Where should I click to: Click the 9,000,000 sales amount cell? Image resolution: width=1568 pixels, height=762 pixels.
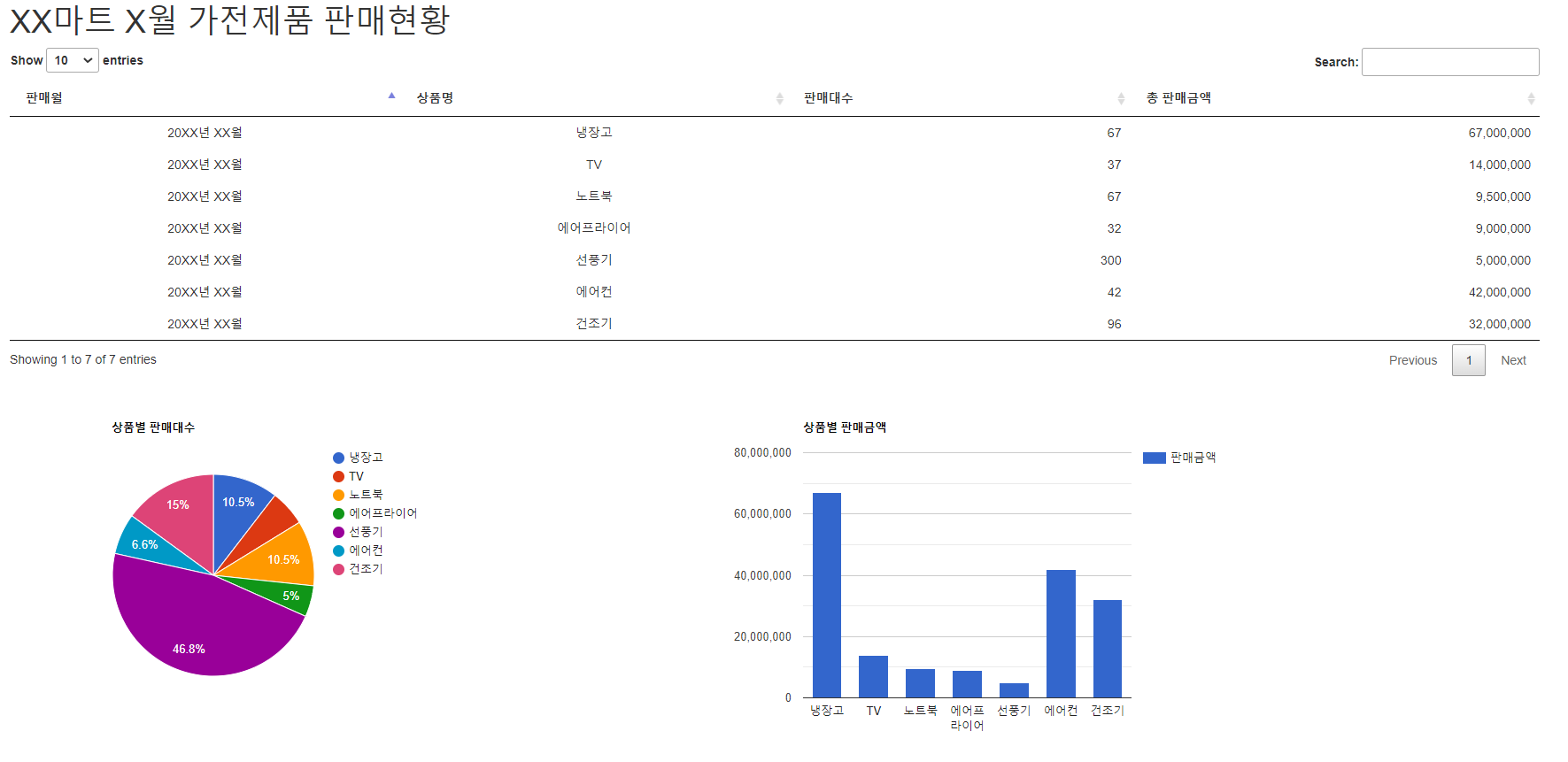point(1335,228)
